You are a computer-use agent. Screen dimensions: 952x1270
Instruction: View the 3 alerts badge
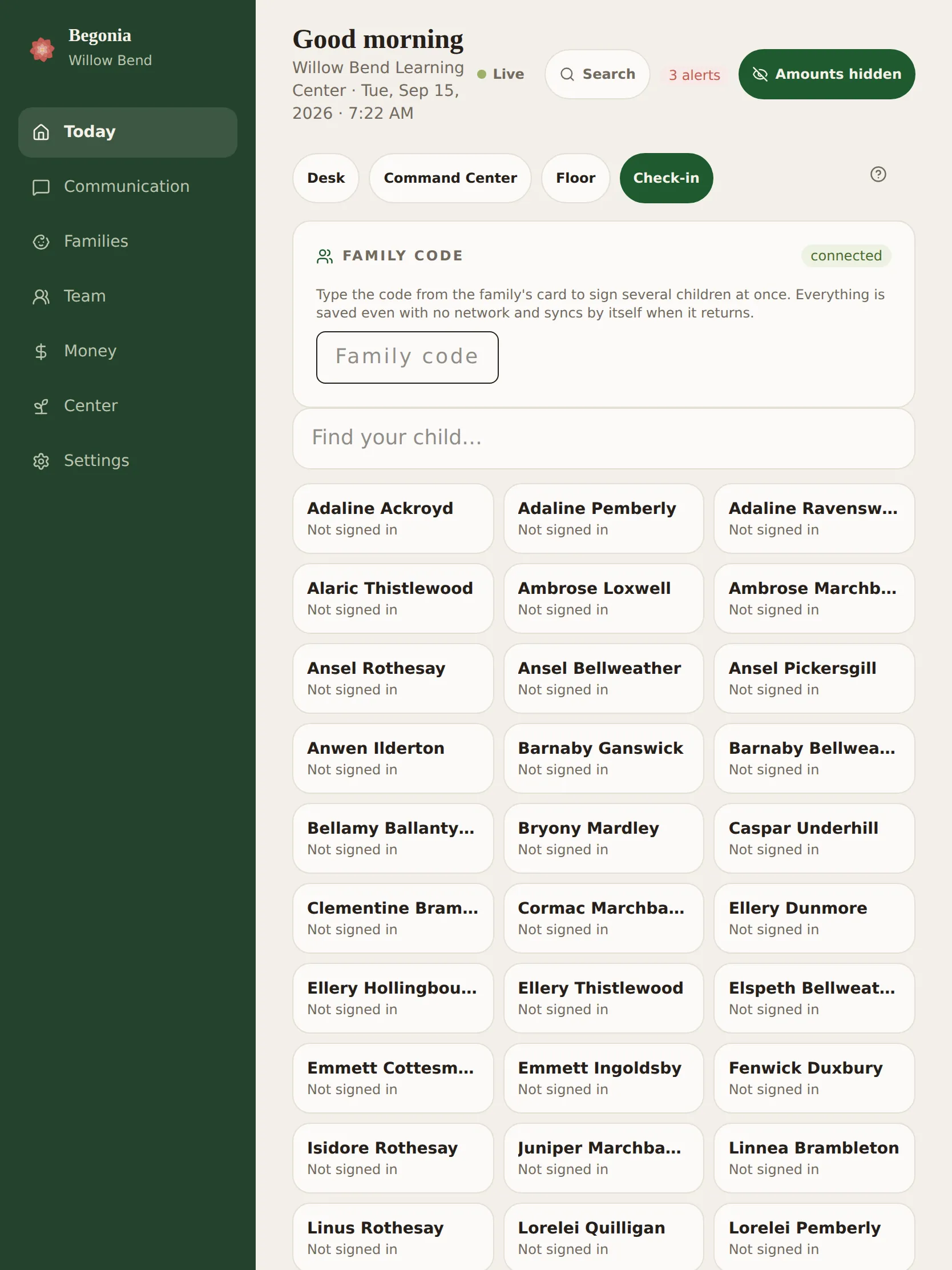pyautogui.click(x=694, y=75)
